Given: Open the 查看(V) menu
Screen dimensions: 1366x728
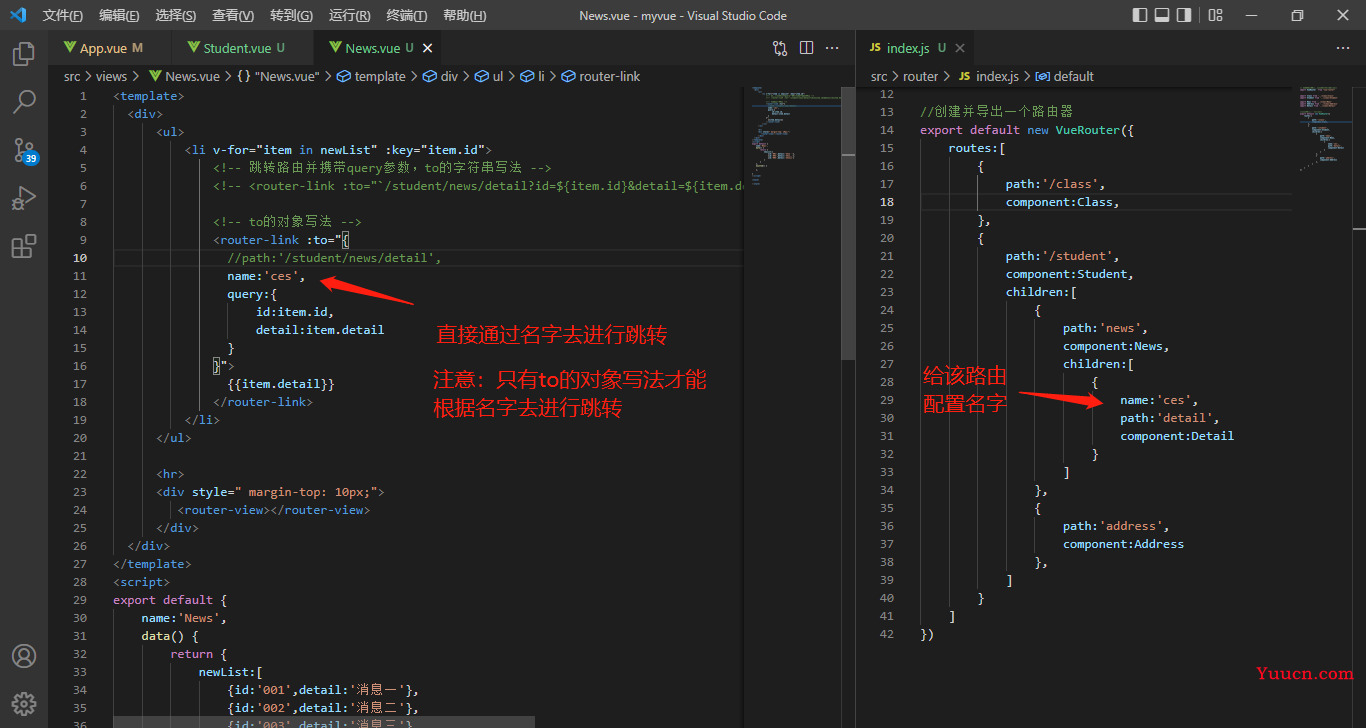Looking at the screenshot, I should click(x=233, y=15).
